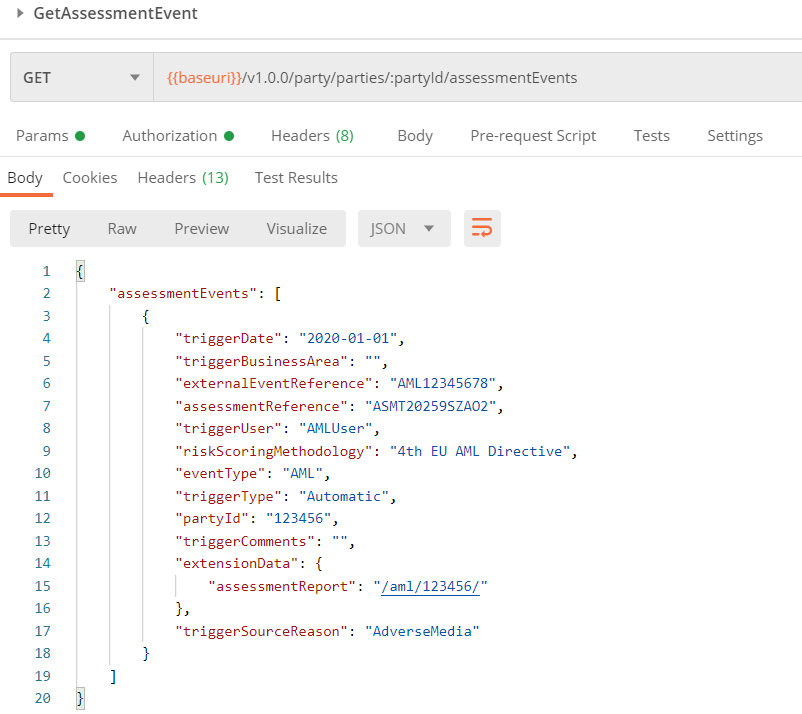Open the request Body tab
Viewport: 802px width, 714px height.
click(415, 135)
